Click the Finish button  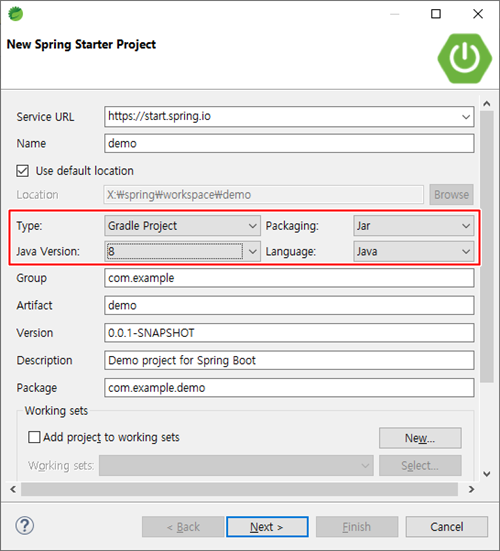coord(357,527)
